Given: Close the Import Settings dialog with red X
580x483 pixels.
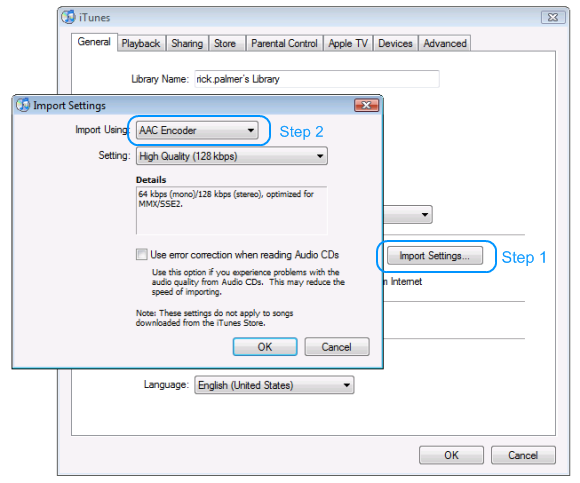Looking at the screenshot, I should 366,105.
